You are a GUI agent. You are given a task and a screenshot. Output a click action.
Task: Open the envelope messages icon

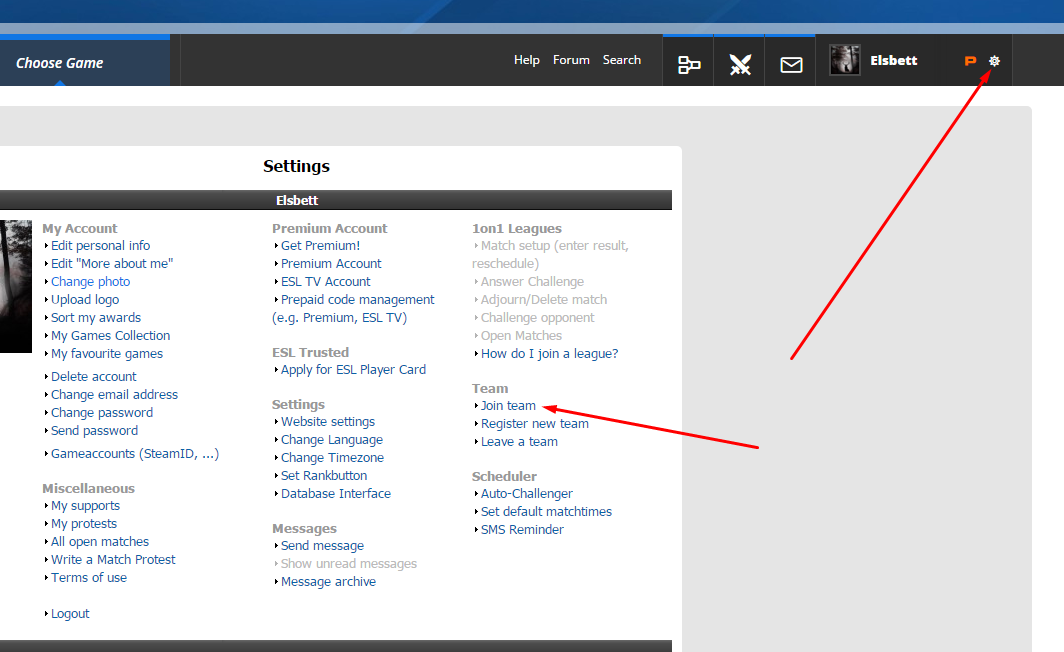tap(791, 65)
